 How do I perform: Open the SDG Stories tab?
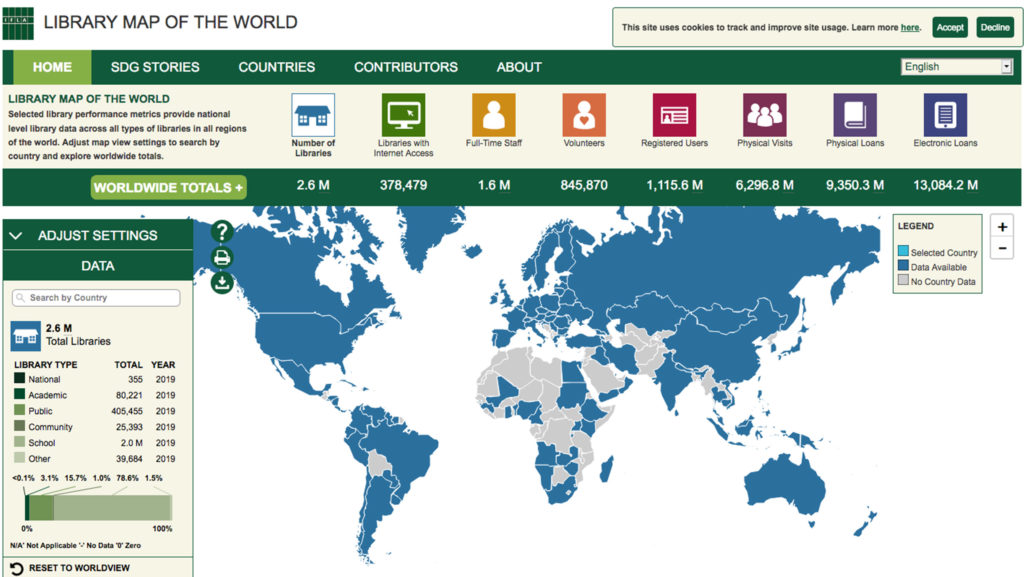pos(155,67)
